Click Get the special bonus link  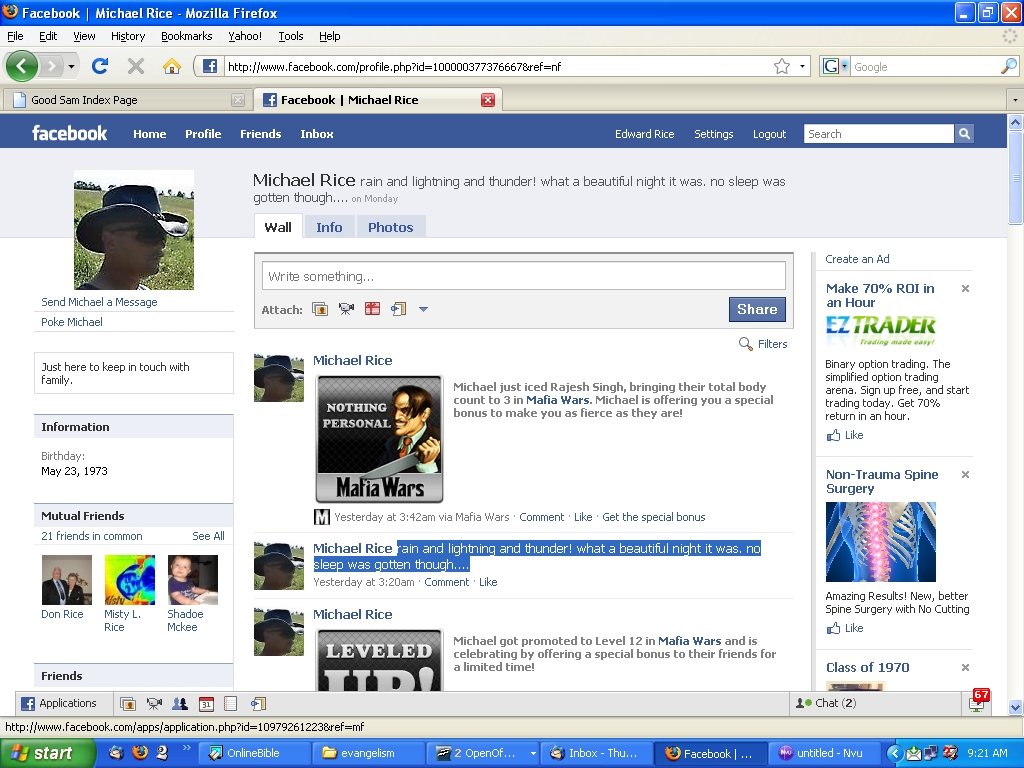(x=654, y=517)
